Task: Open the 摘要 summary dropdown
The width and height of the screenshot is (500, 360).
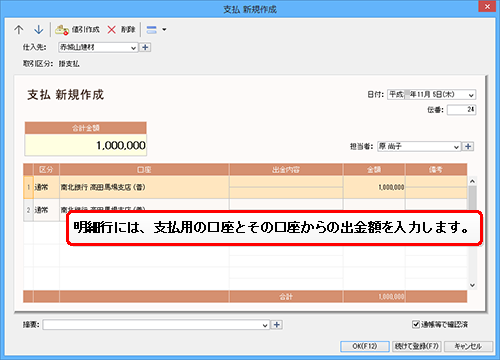Action: (265, 325)
